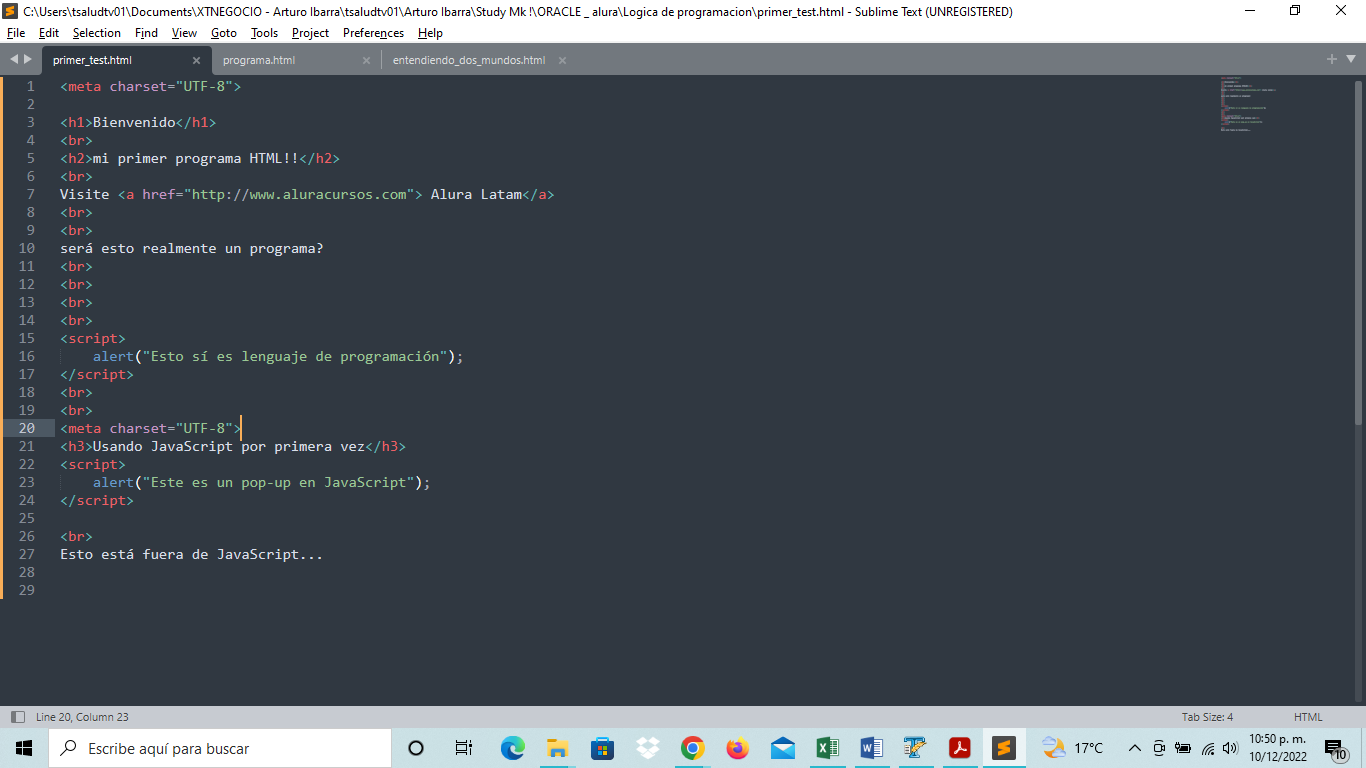Viewport: 1366px width, 768px height.
Task: Open the Tools menu
Action: point(264,33)
